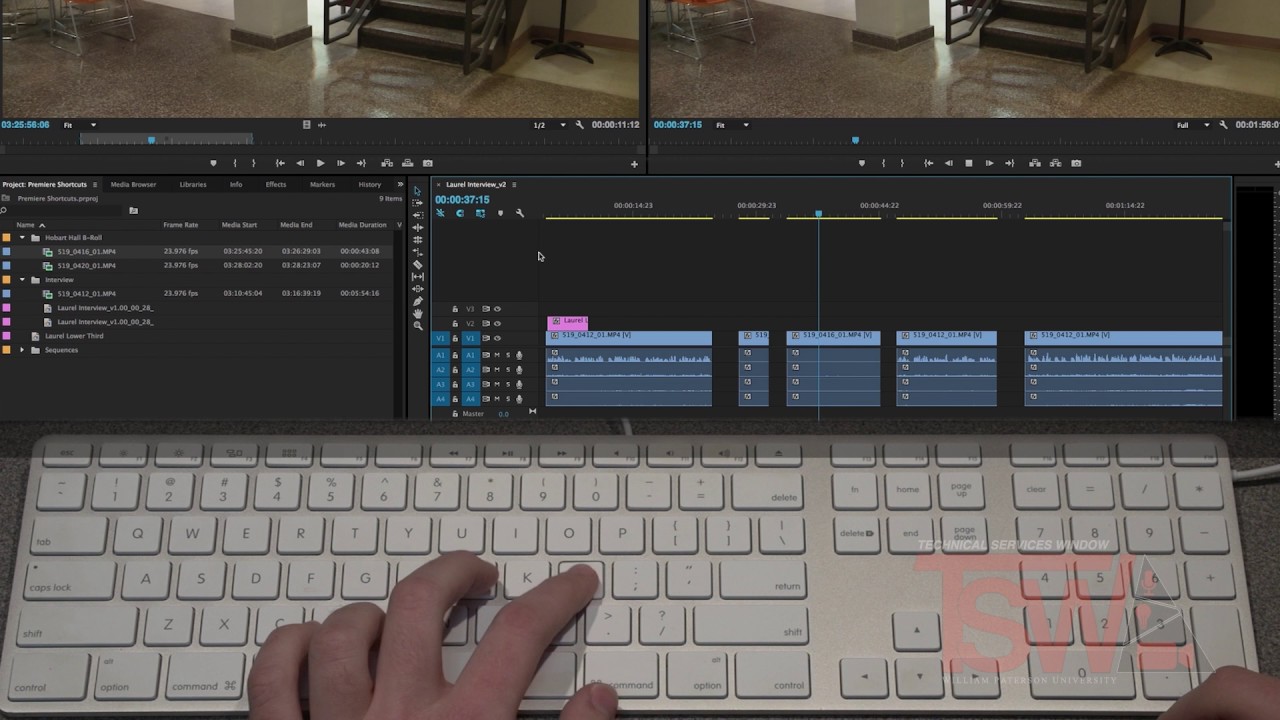Switch to Markers tab
This screenshot has height=720, width=1280.
[x=322, y=184]
